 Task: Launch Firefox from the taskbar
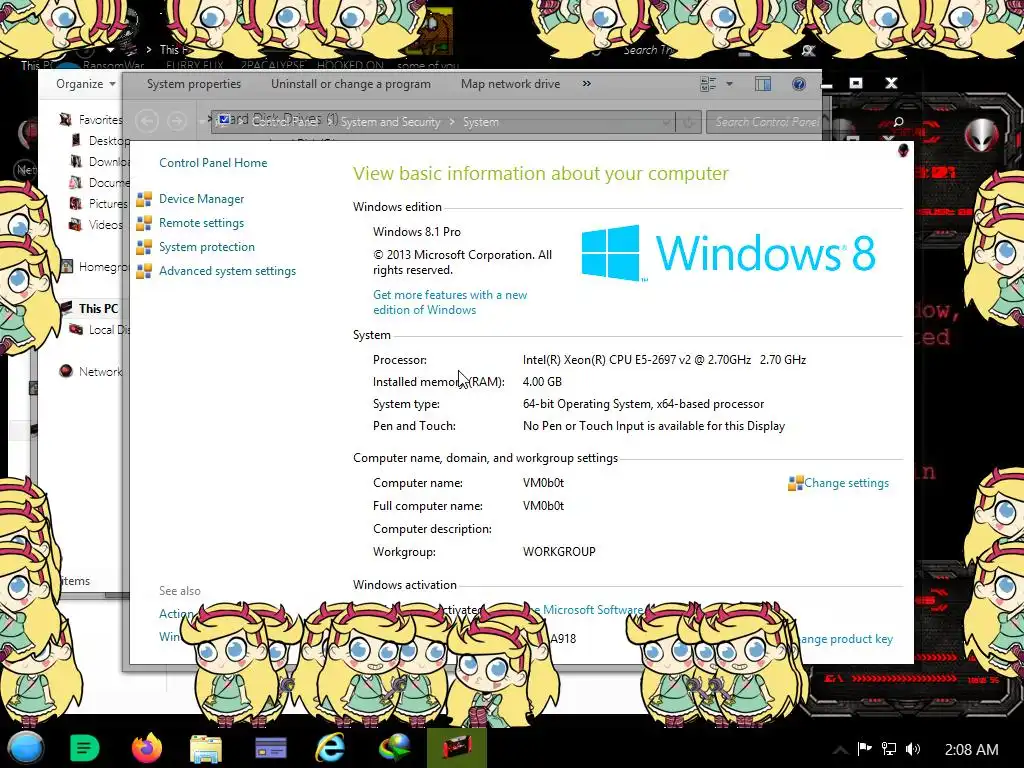tap(146, 748)
